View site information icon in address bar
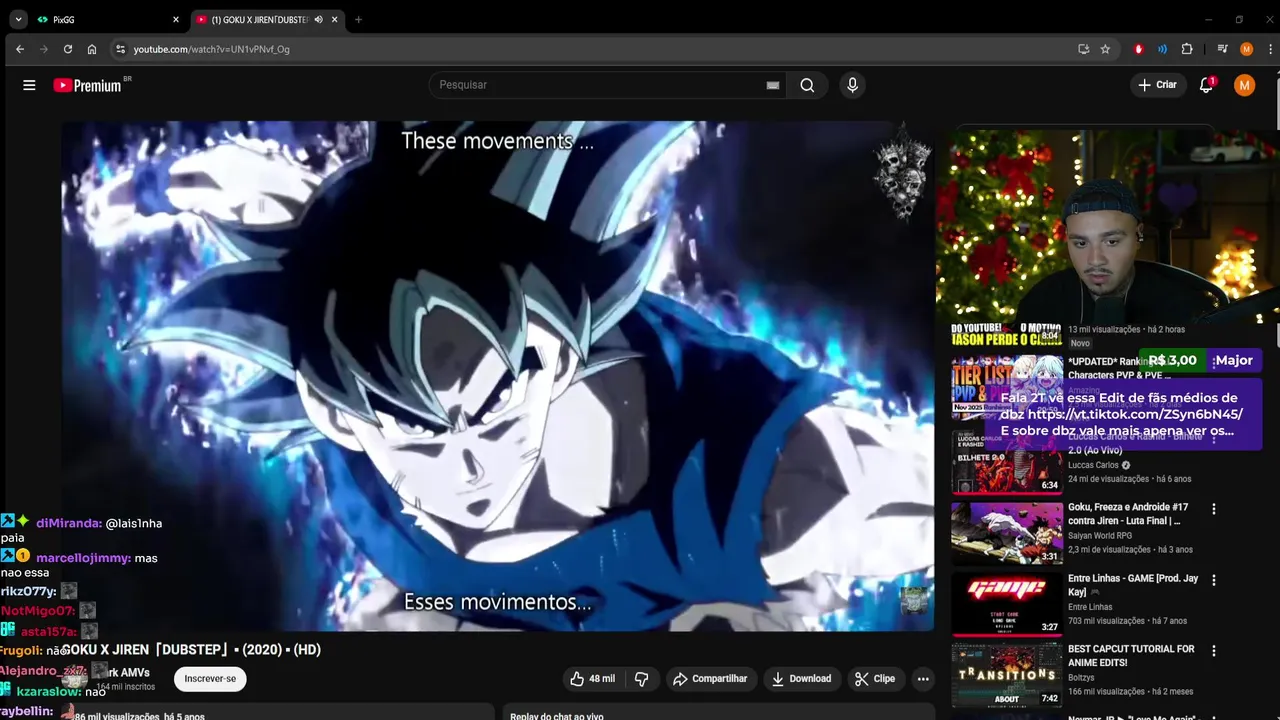 (x=120, y=49)
